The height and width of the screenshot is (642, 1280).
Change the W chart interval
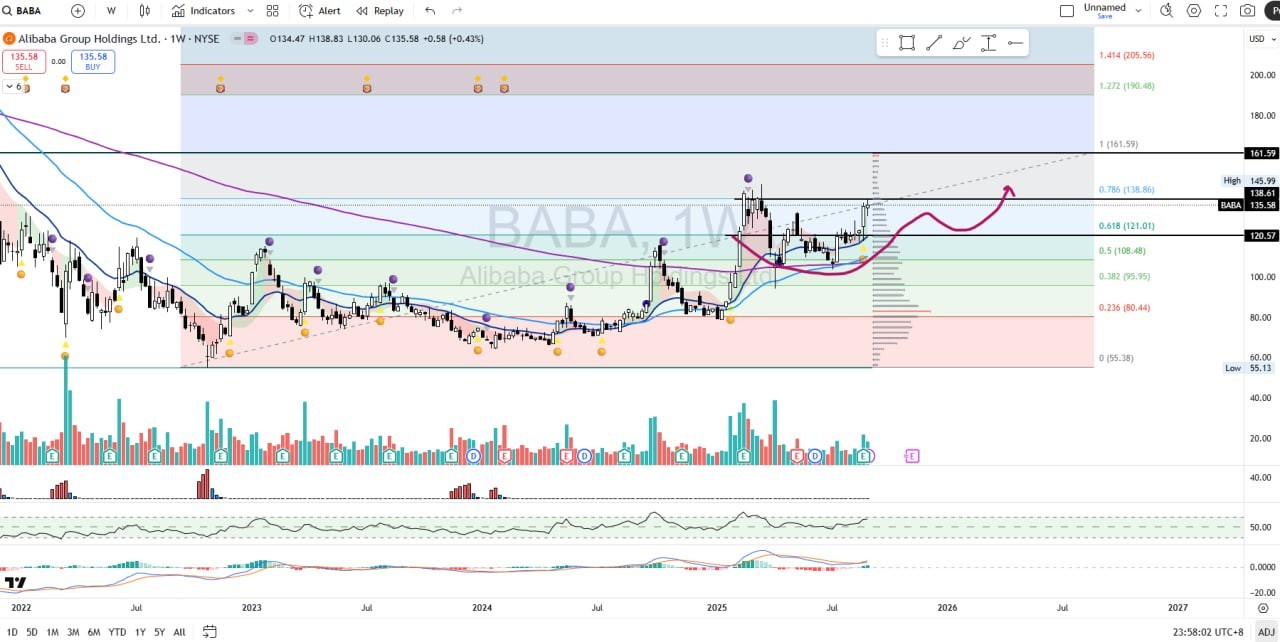pyautogui.click(x=111, y=11)
